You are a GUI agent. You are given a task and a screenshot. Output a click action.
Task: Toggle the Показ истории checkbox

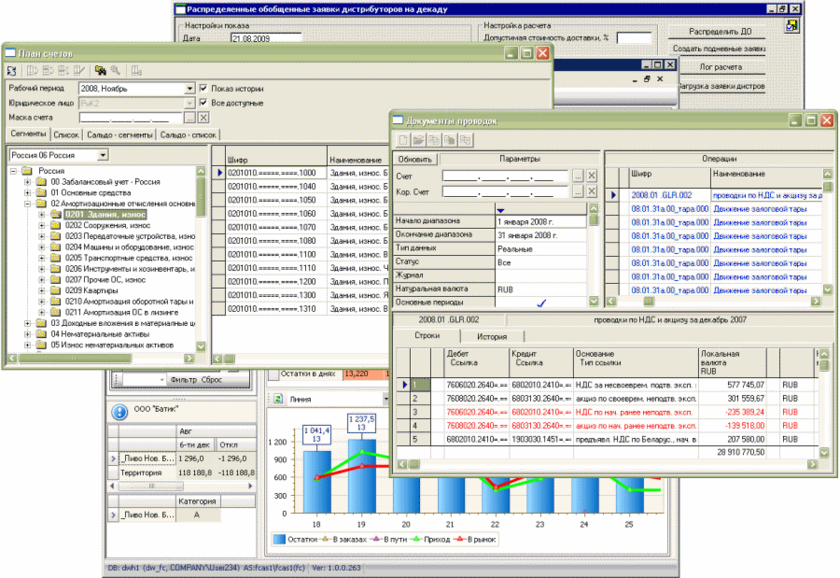coord(204,88)
